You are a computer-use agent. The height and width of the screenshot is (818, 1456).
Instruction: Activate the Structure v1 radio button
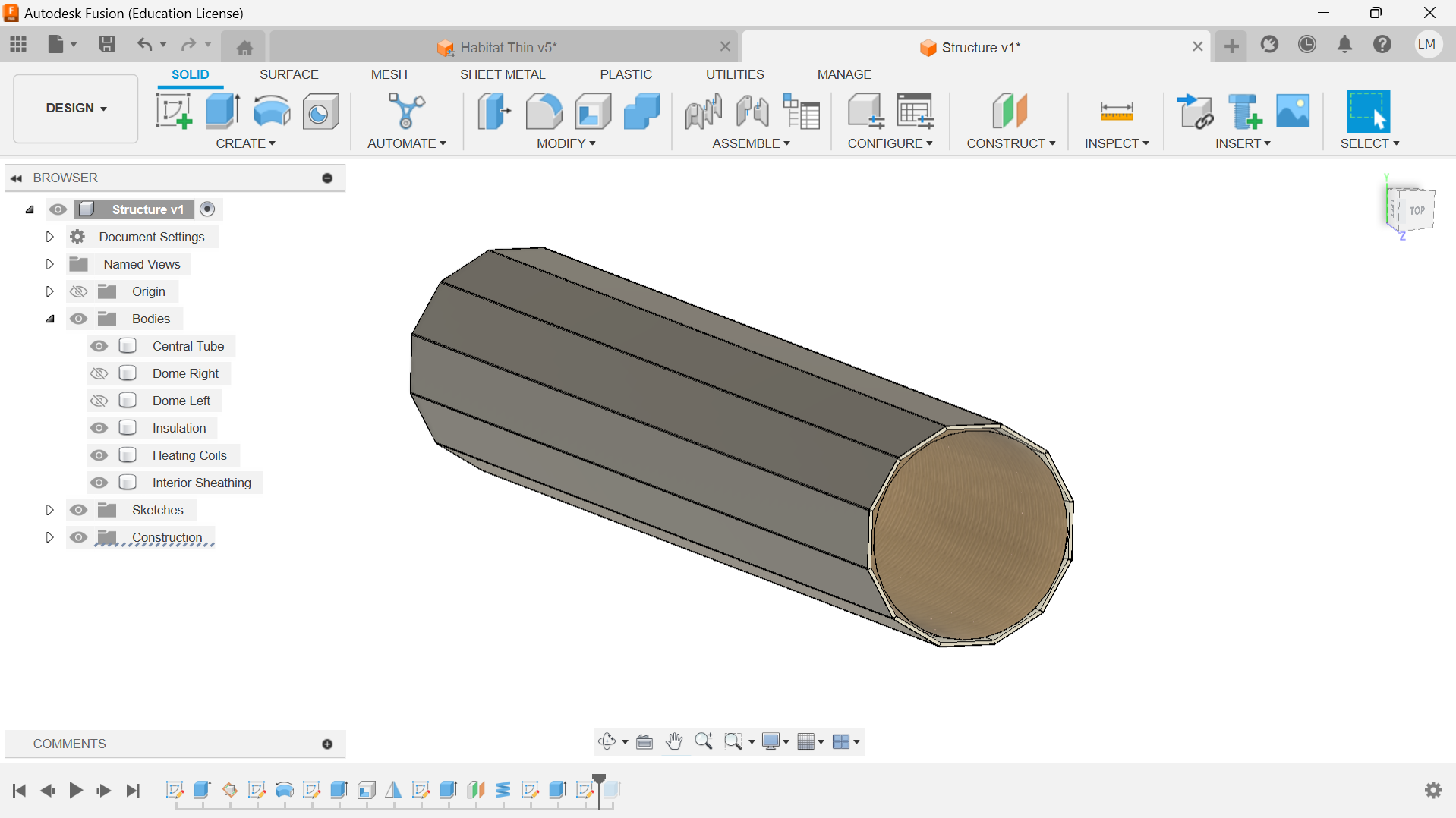click(x=207, y=209)
